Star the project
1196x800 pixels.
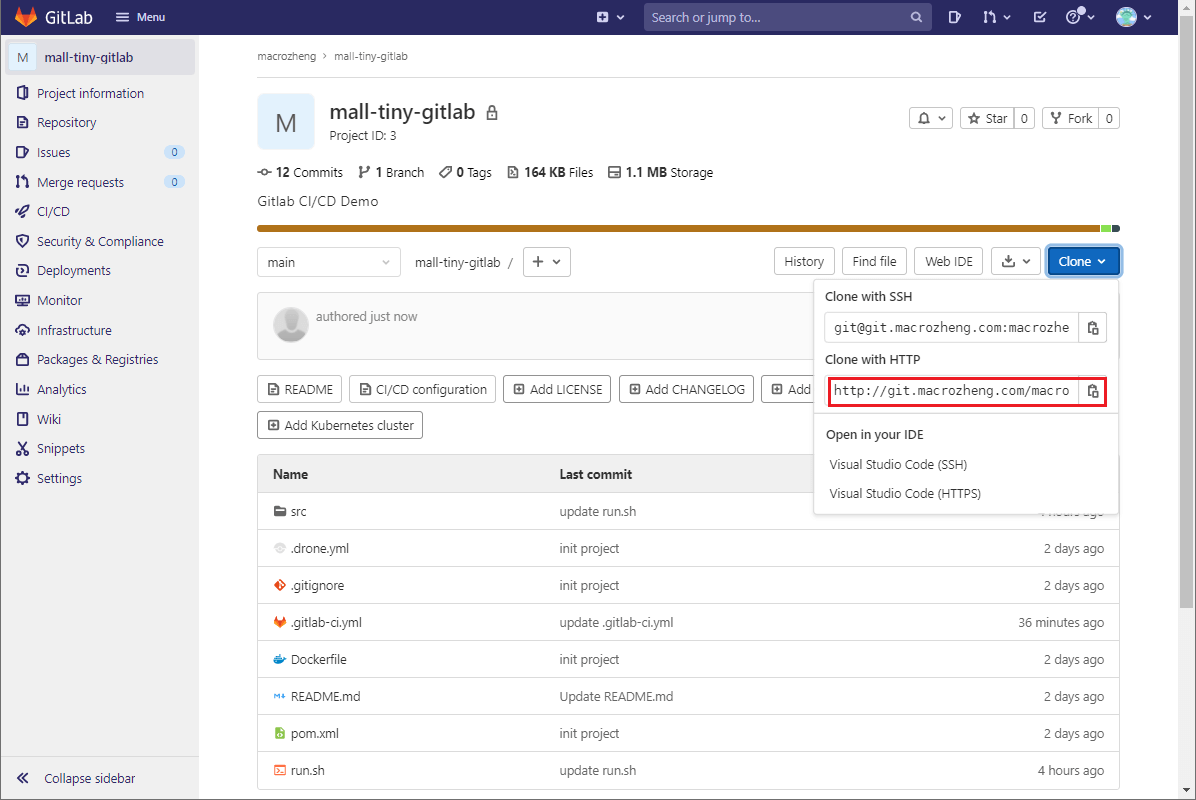pos(988,118)
